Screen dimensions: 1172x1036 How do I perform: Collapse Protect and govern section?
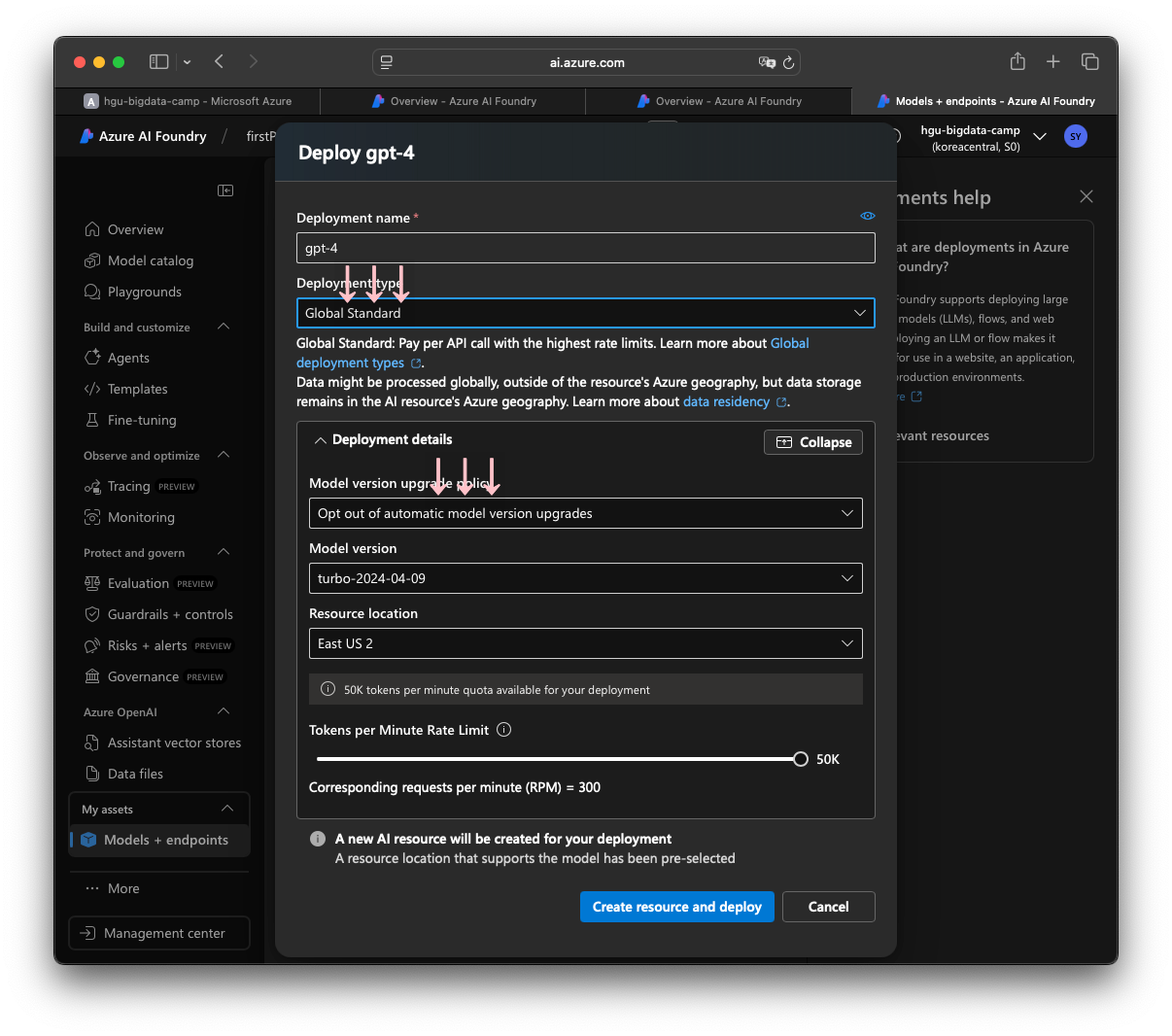(224, 552)
